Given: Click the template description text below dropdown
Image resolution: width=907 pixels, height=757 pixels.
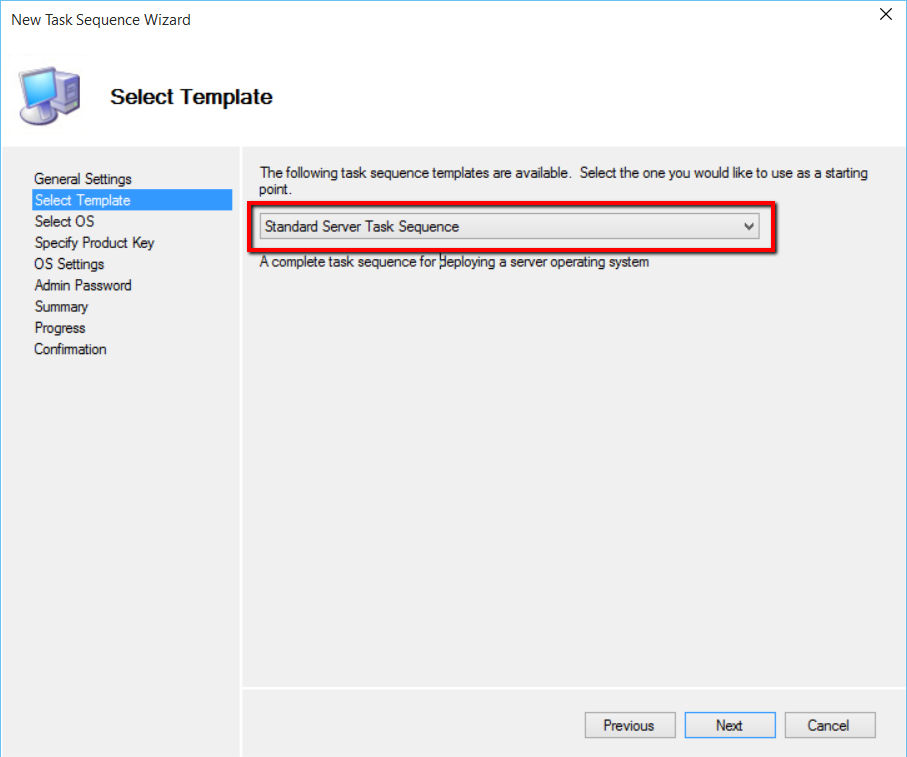Looking at the screenshot, I should coord(454,262).
